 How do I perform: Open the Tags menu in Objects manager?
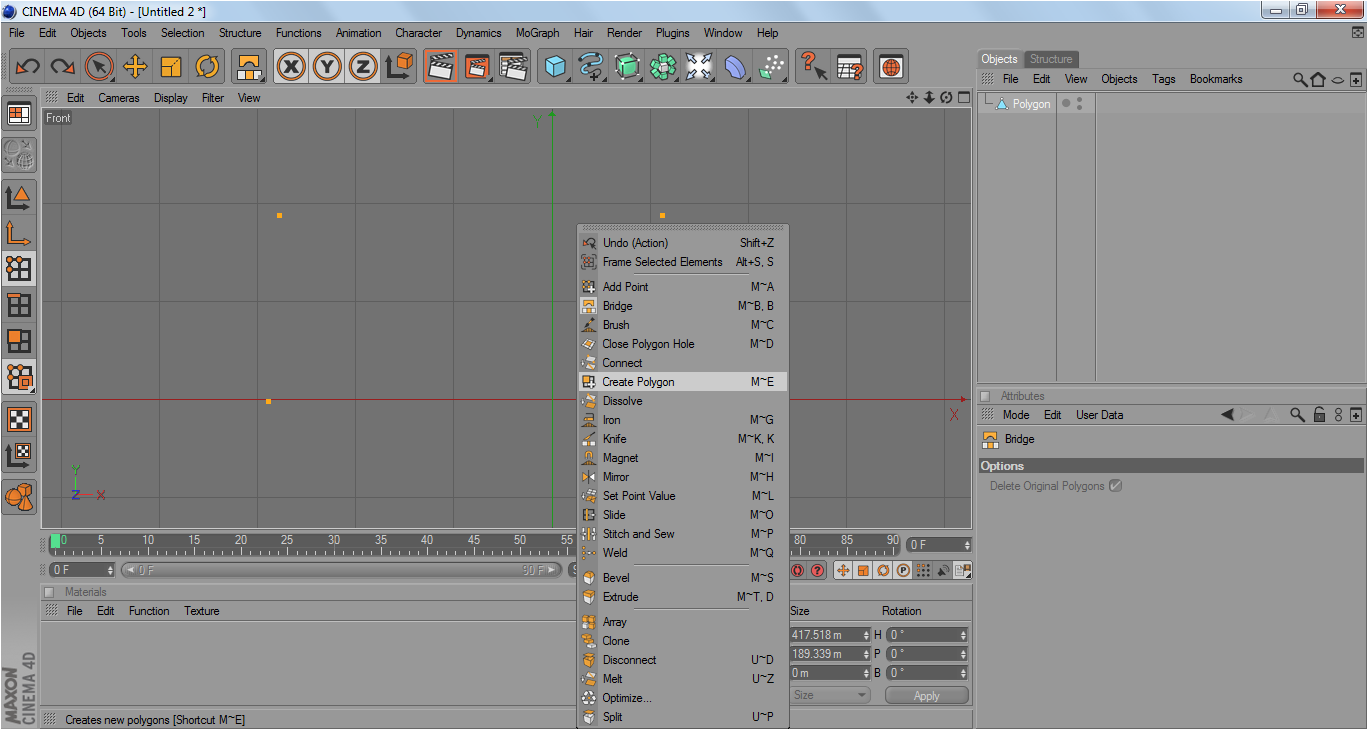1164,79
